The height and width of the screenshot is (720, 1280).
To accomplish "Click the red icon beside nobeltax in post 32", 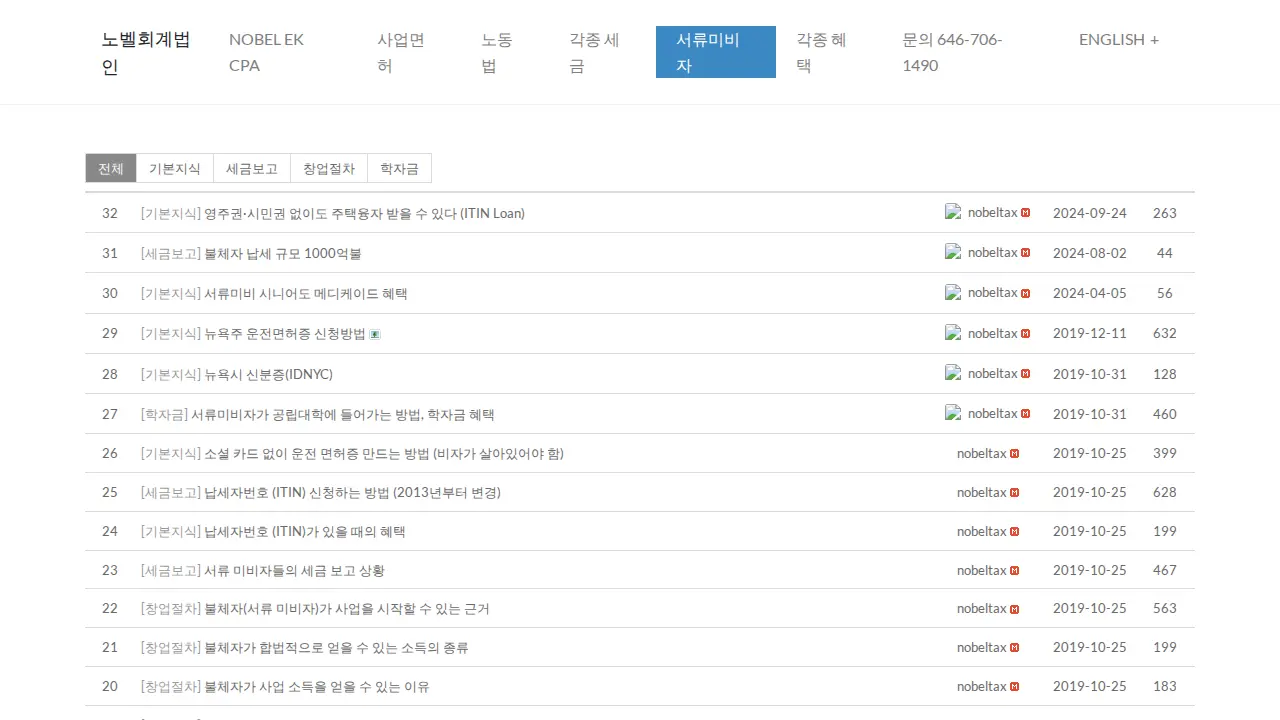I will [1026, 213].
